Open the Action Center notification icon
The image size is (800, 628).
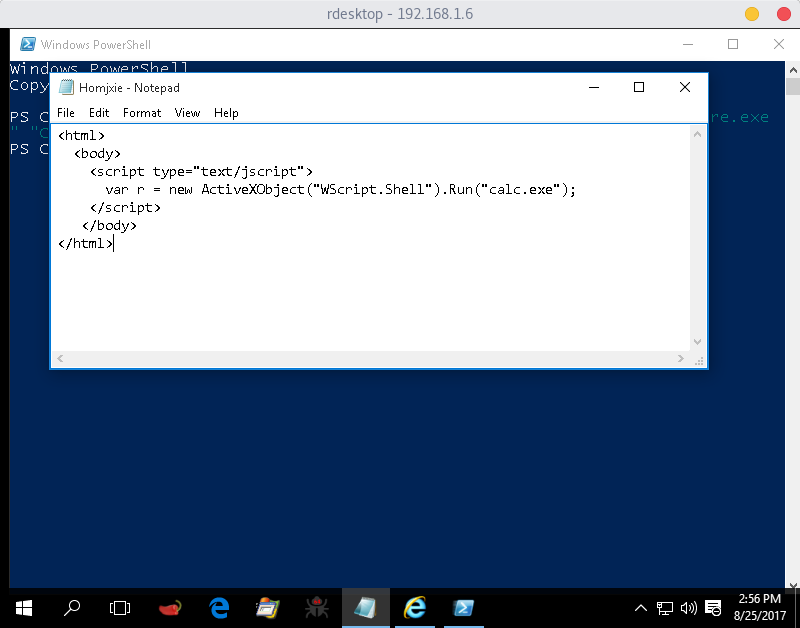tap(713, 608)
